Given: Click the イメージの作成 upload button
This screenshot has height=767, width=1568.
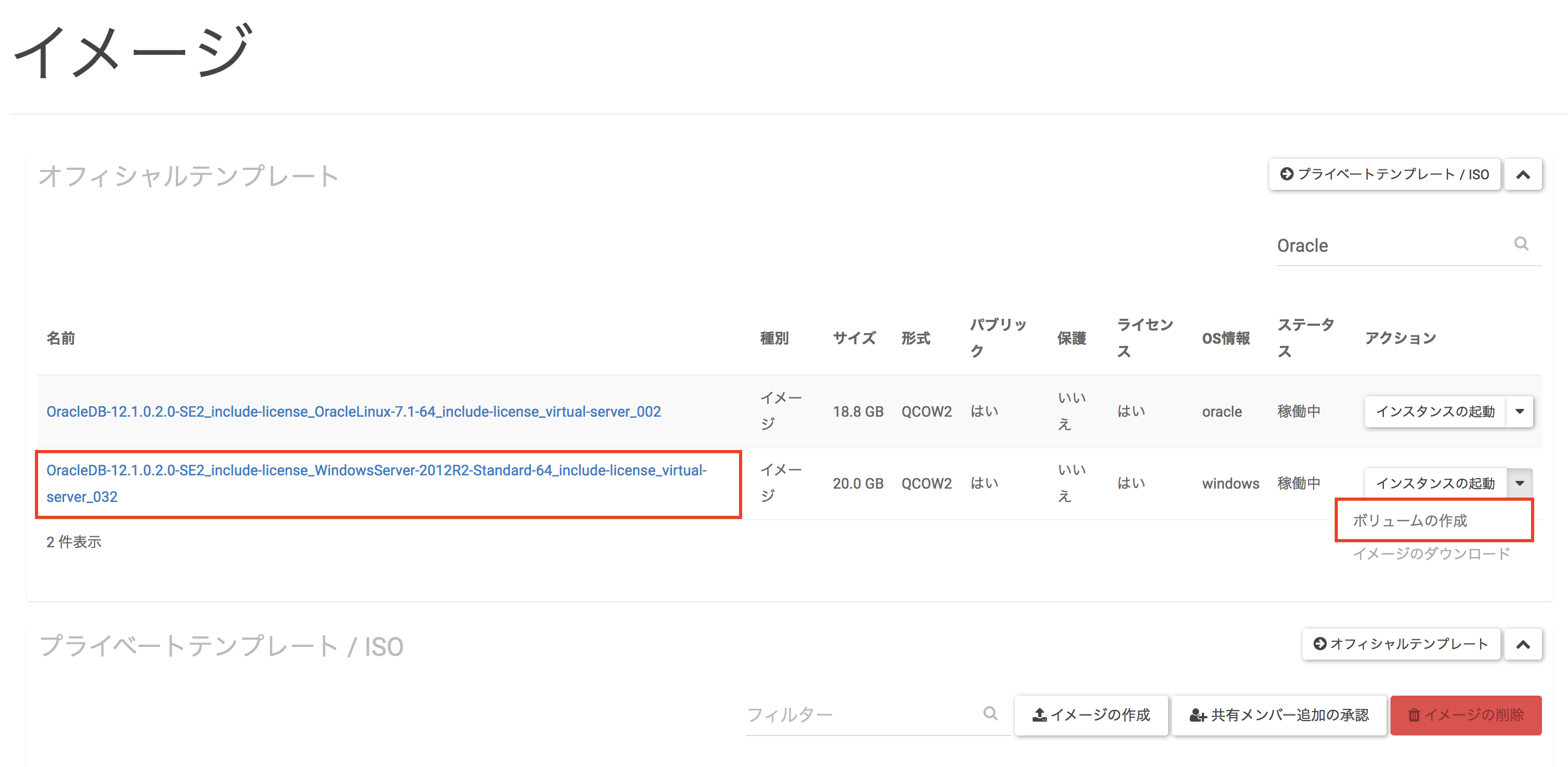Looking at the screenshot, I should [x=1091, y=714].
